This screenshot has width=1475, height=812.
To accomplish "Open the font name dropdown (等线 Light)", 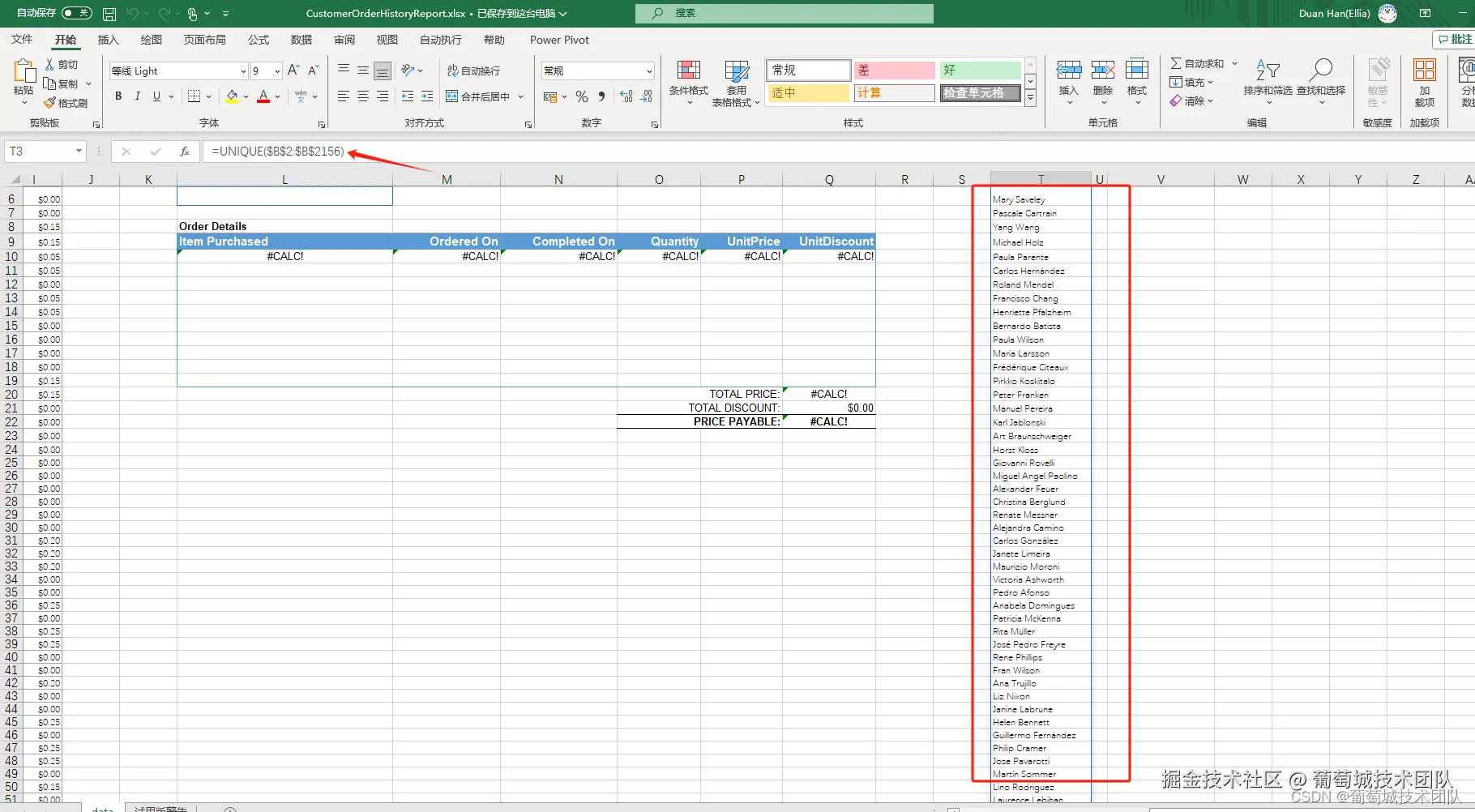I will pyautogui.click(x=242, y=71).
